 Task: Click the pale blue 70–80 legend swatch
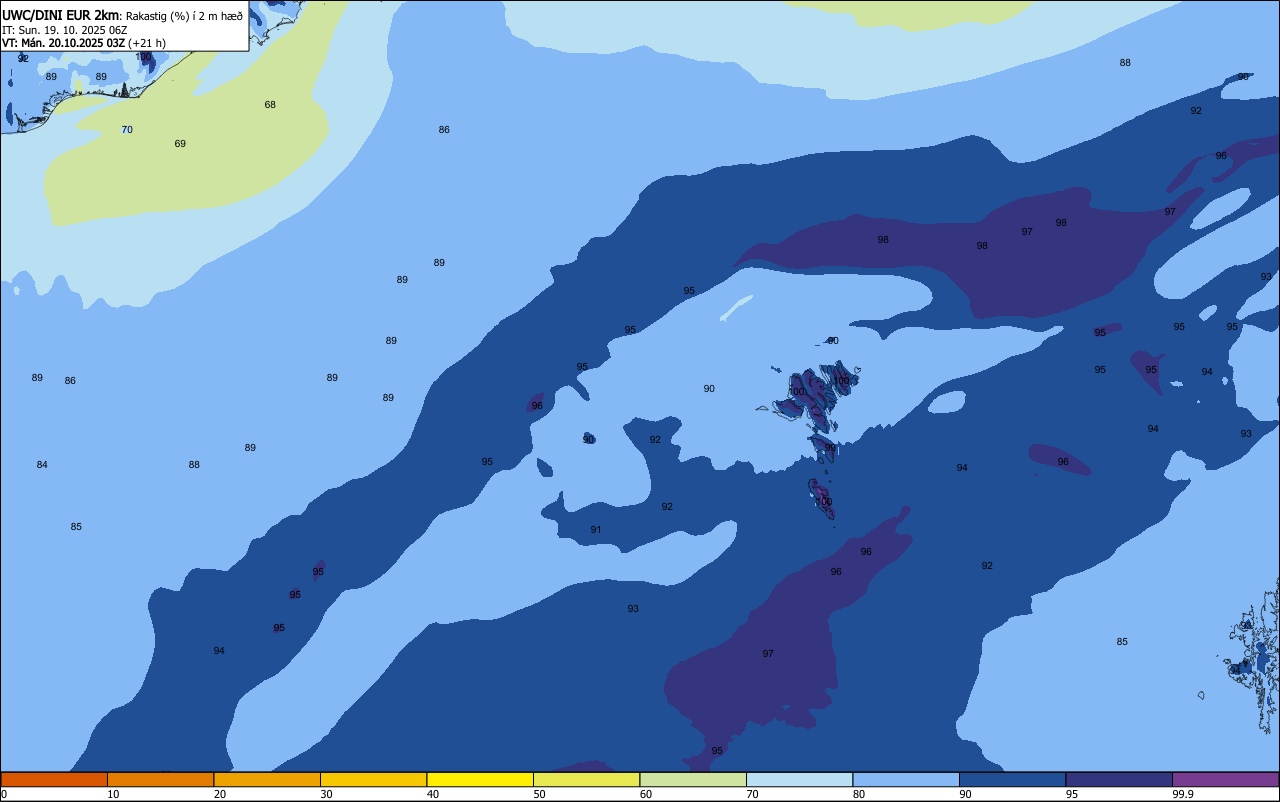point(799,779)
